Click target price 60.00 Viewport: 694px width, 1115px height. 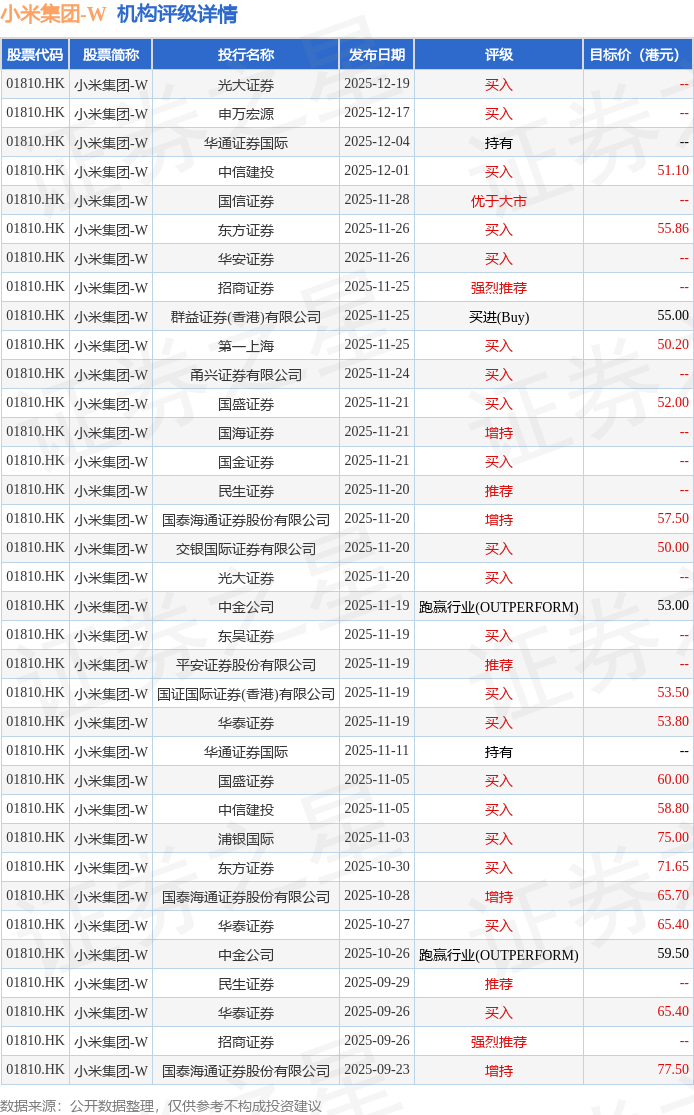click(673, 780)
